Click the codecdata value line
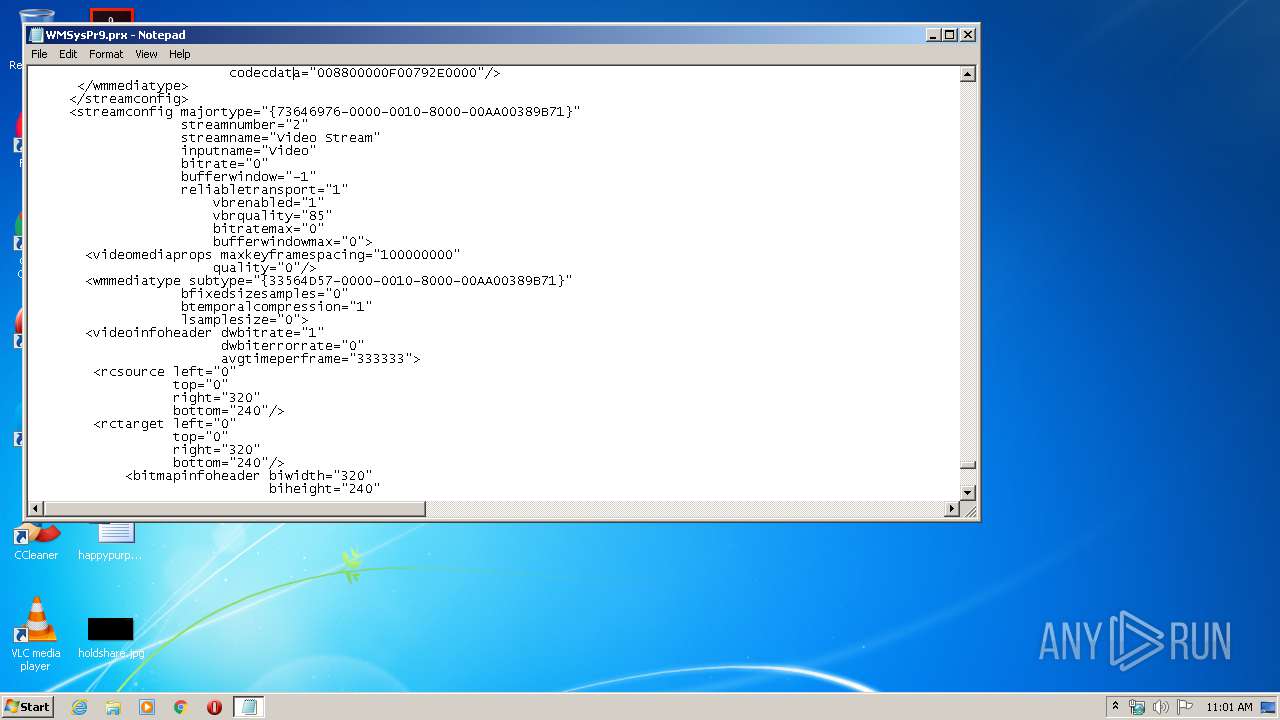The width and height of the screenshot is (1280, 720). 364,72
